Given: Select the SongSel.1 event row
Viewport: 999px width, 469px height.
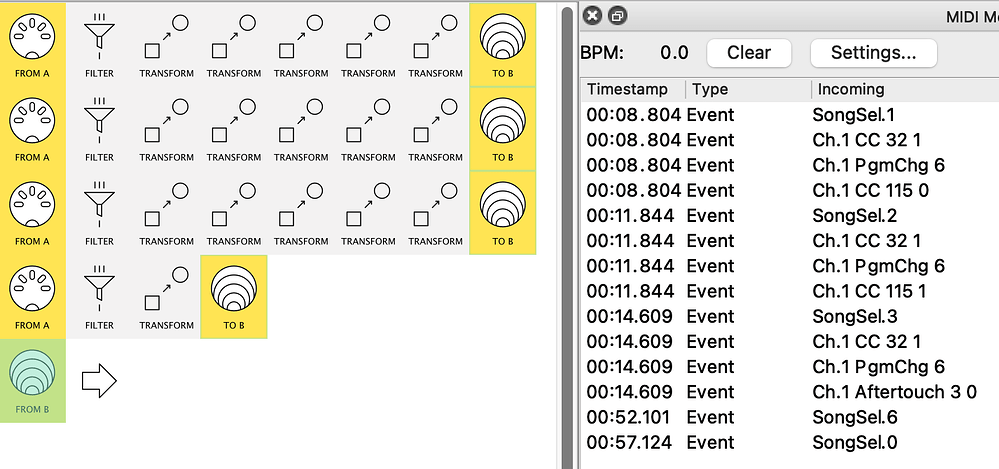Looking at the screenshot, I should (x=780, y=114).
